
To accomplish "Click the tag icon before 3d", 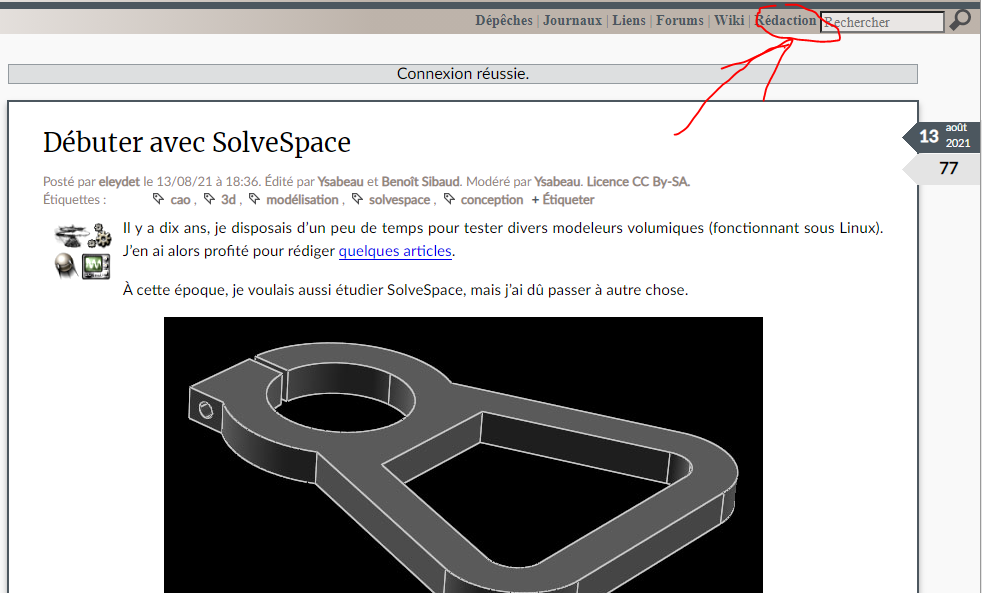I will [209, 199].
